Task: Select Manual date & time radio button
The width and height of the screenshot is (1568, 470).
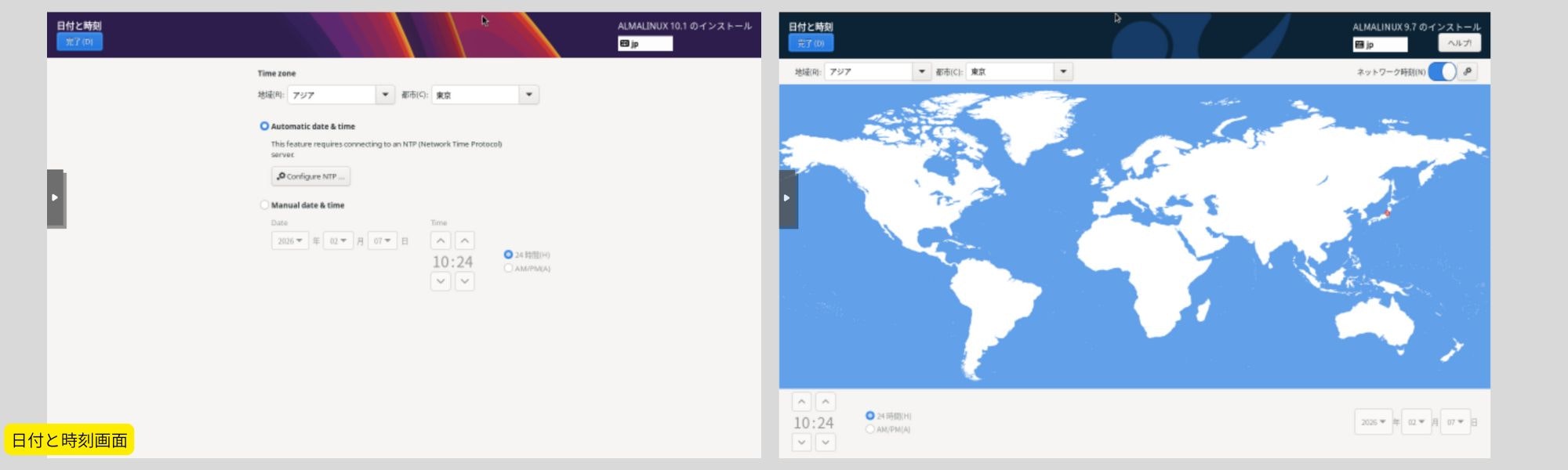Action: [264, 205]
